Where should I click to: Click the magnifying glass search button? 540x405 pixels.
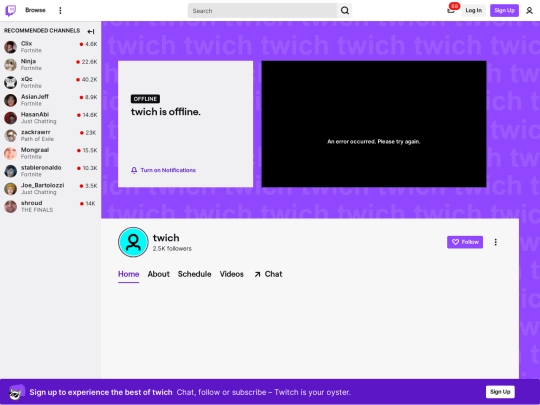click(x=345, y=11)
